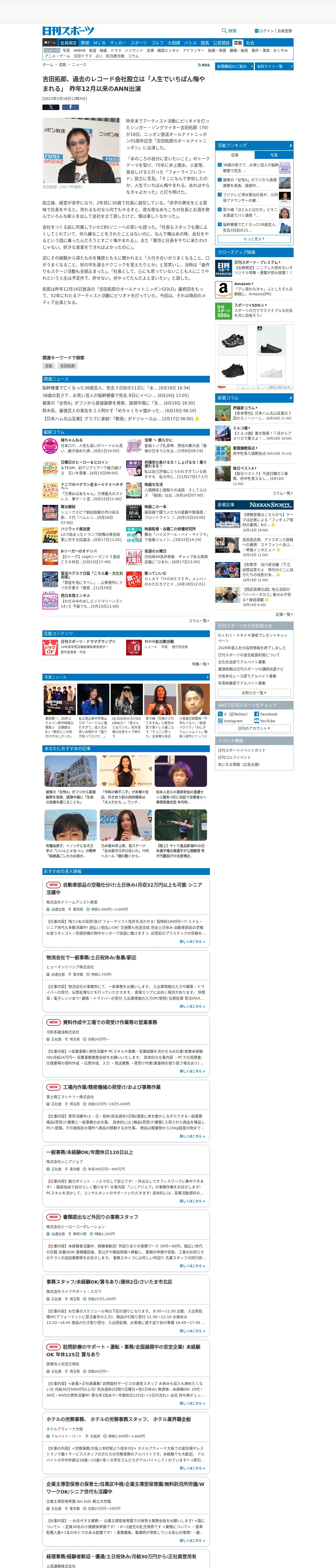Click the Rakuten ad next arrow
The width and height of the screenshot is (336, 1568).
coord(259,387)
